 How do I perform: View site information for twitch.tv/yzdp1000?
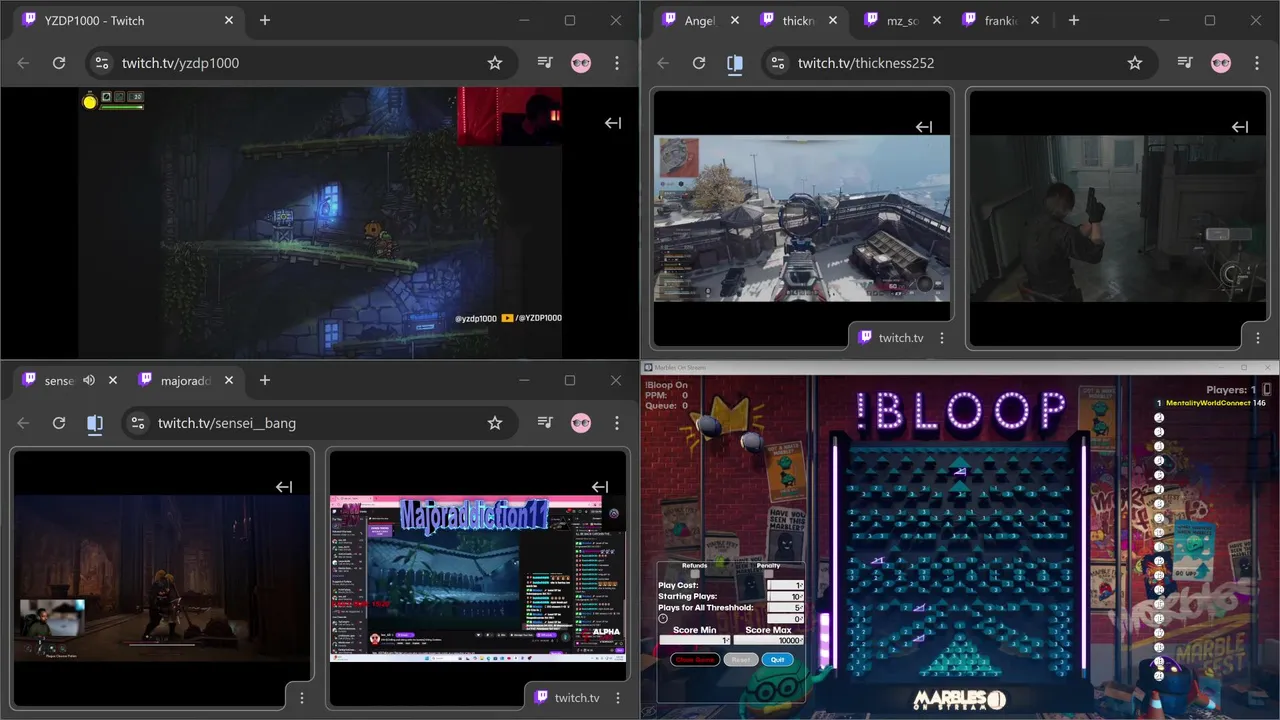coord(101,63)
